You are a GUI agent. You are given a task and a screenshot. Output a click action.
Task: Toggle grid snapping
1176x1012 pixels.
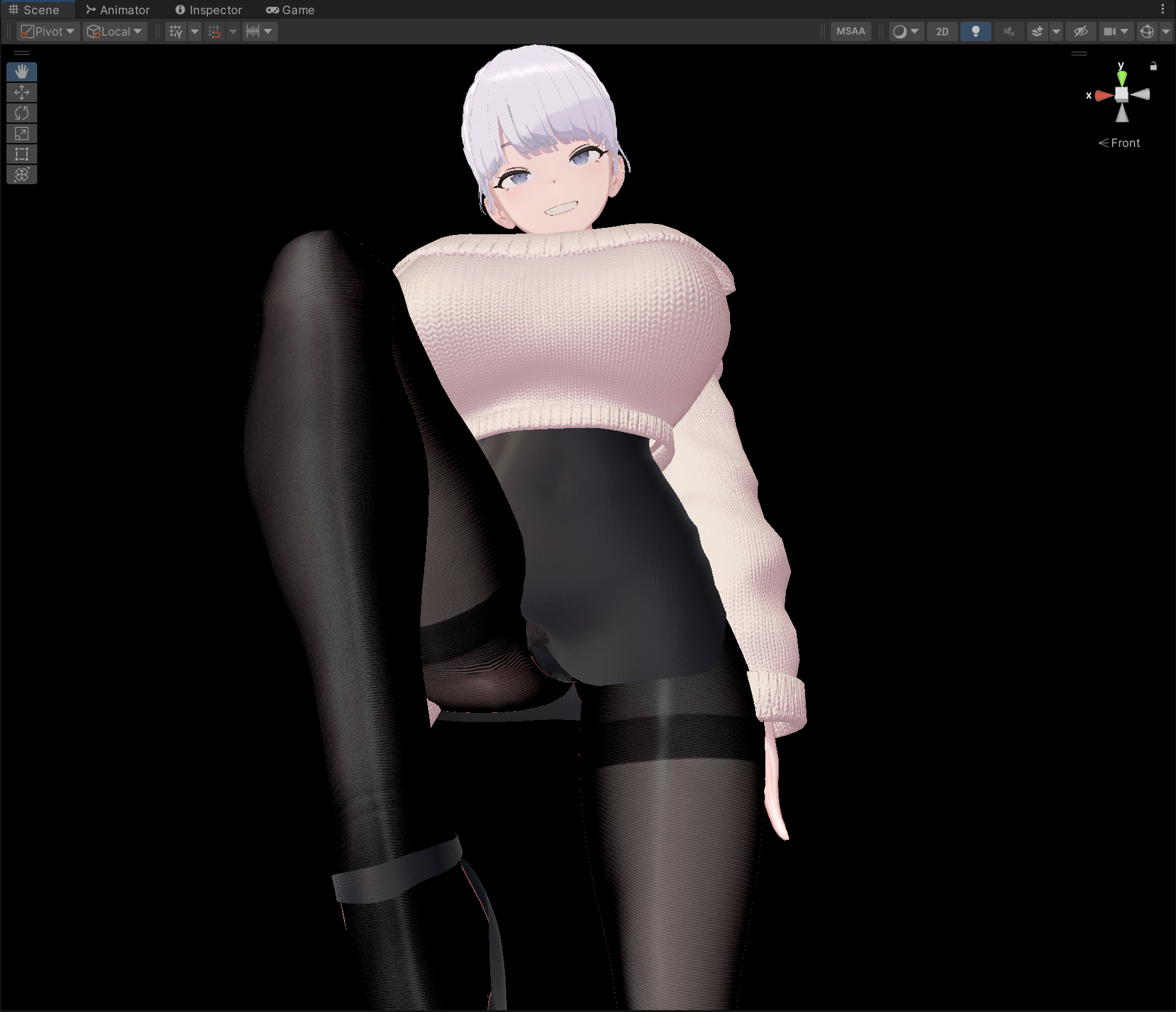pos(214,31)
